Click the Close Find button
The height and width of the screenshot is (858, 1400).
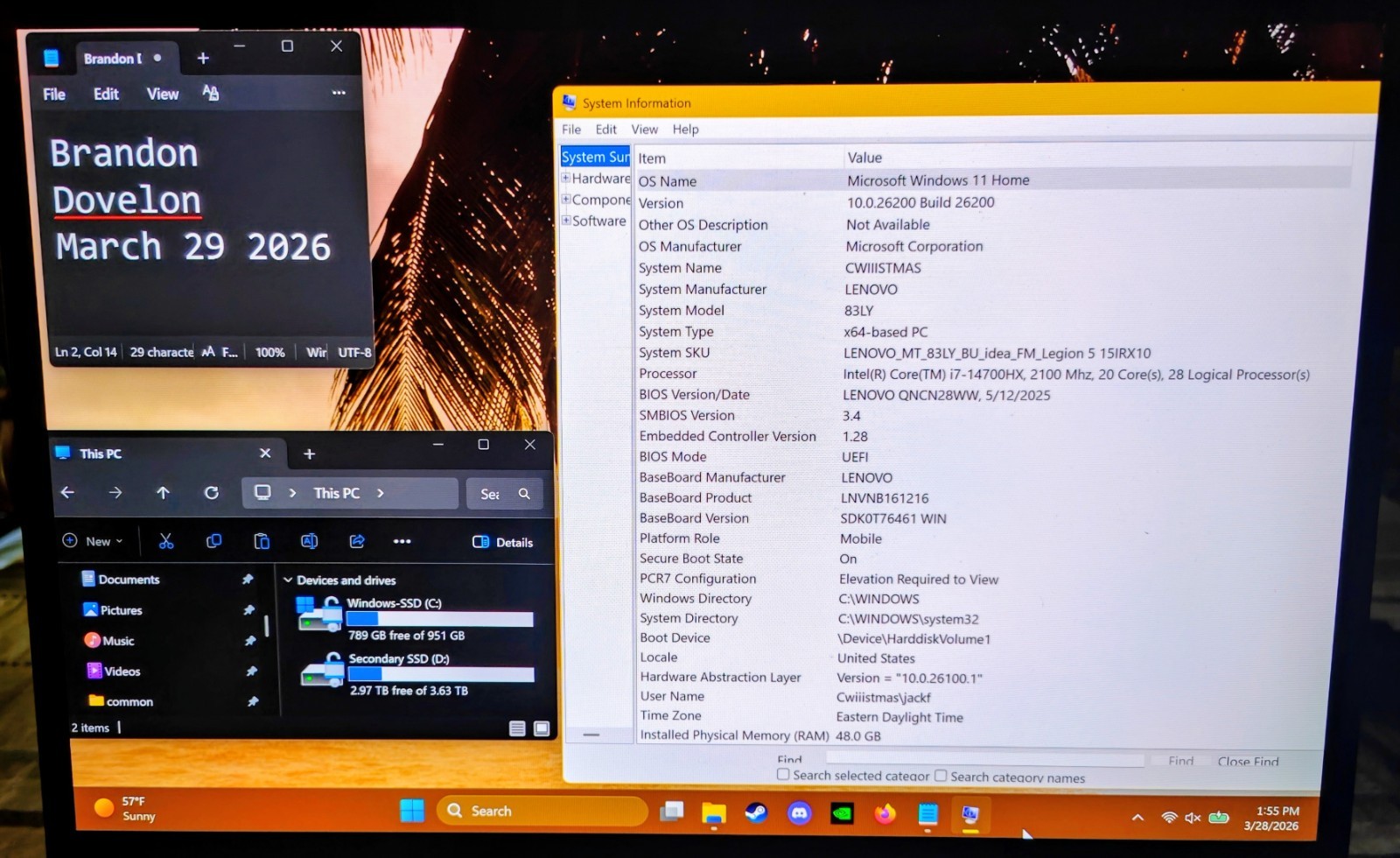coord(1248,762)
